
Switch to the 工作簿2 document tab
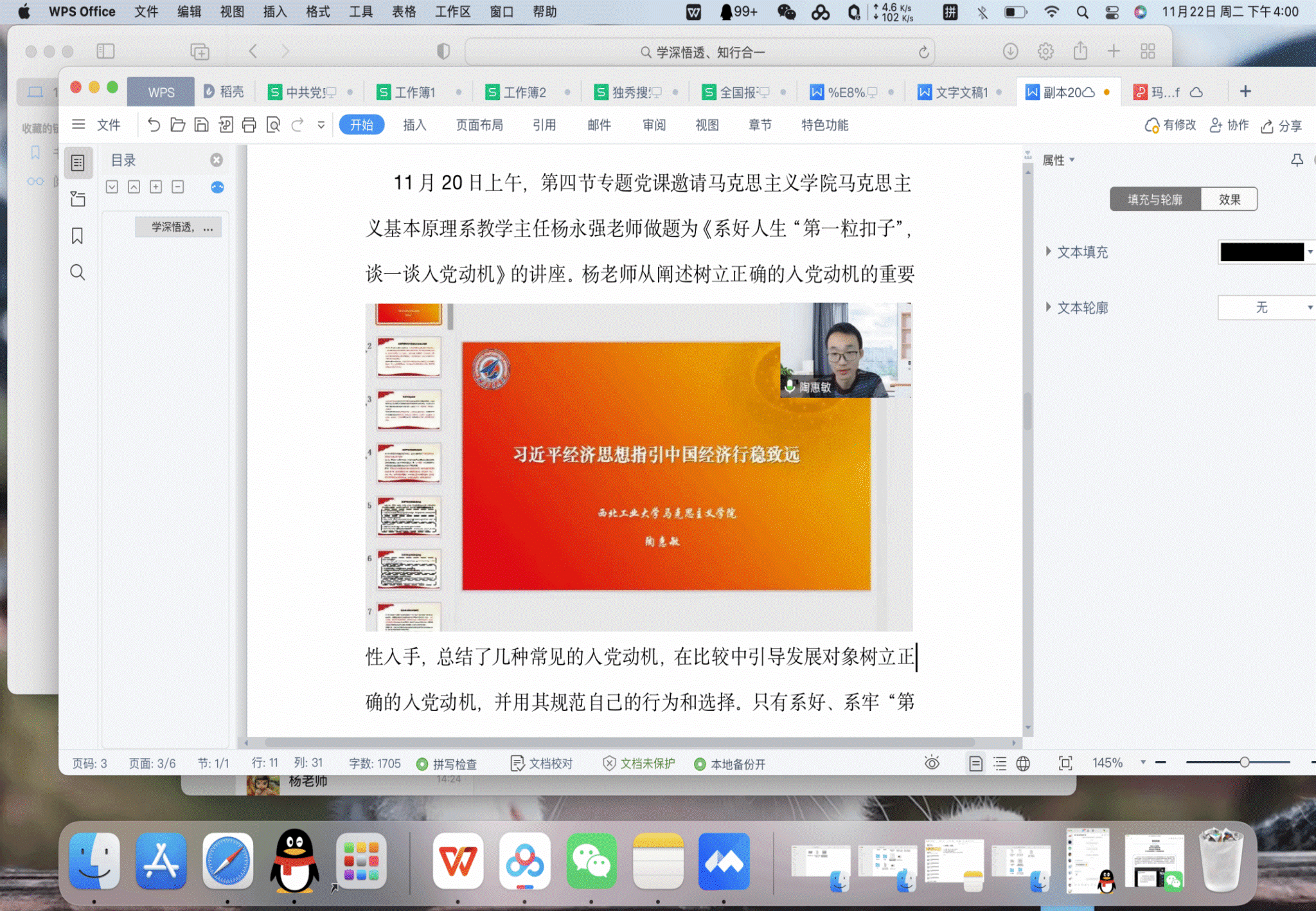coord(524,92)
